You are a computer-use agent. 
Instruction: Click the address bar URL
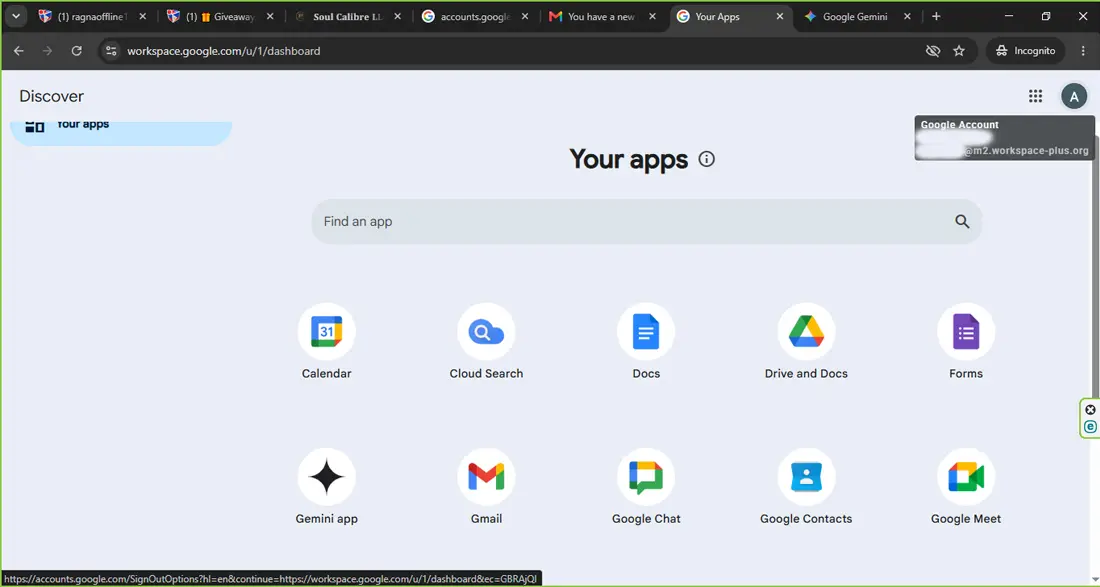(x=224, y=51)
